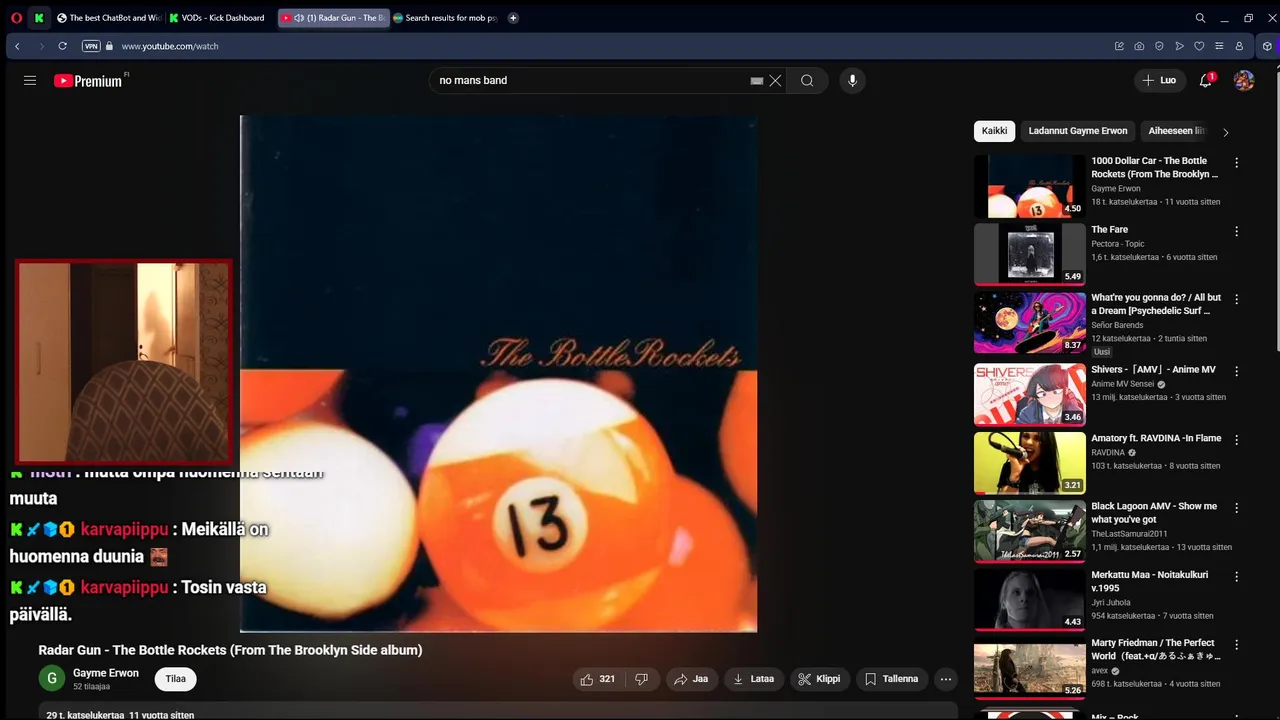Open the page edit/note icon in address bar
The image size is (1280, 720).
pyautogui.click(x=1119, y=46)
